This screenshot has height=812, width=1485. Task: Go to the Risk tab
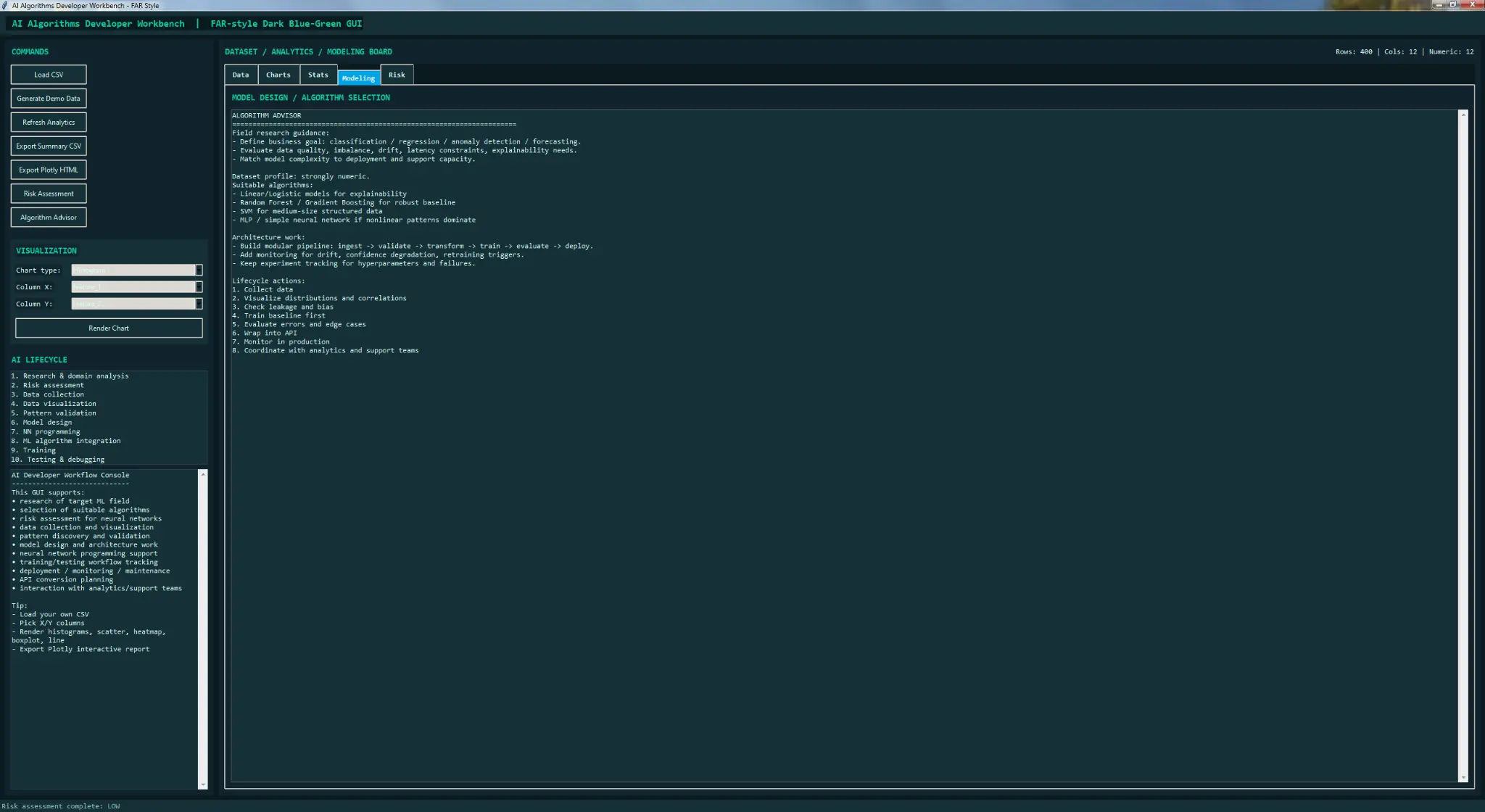coord(397,75)
